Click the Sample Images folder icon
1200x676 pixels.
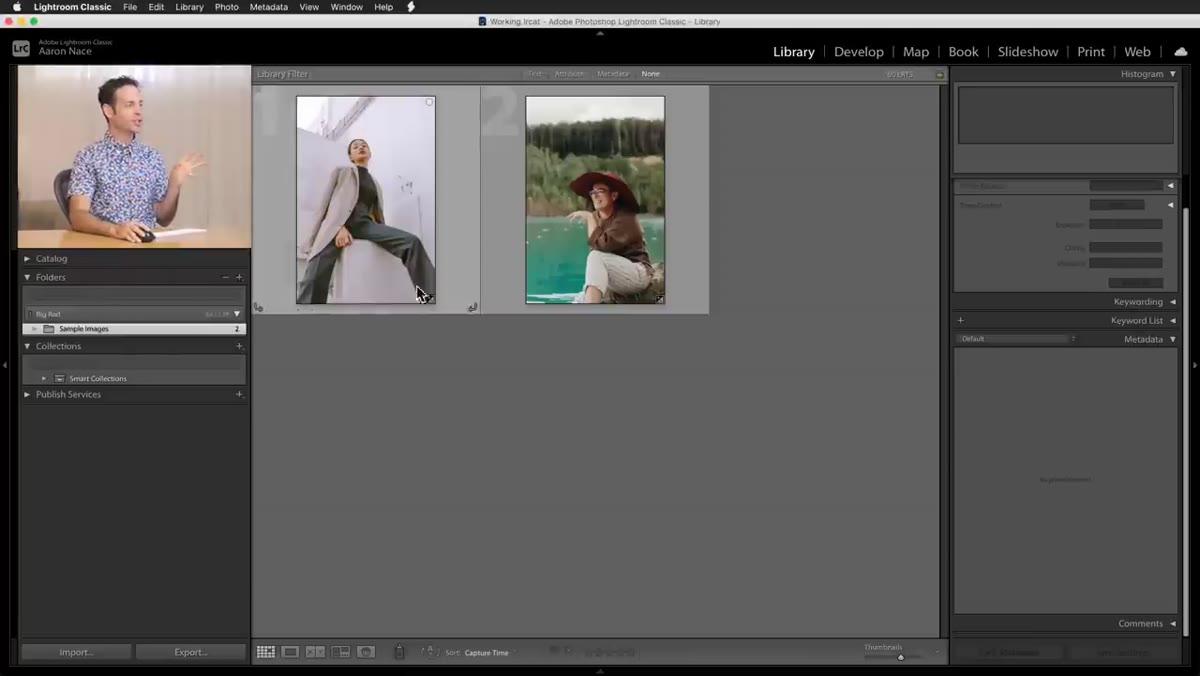click(x=49, y=329)
